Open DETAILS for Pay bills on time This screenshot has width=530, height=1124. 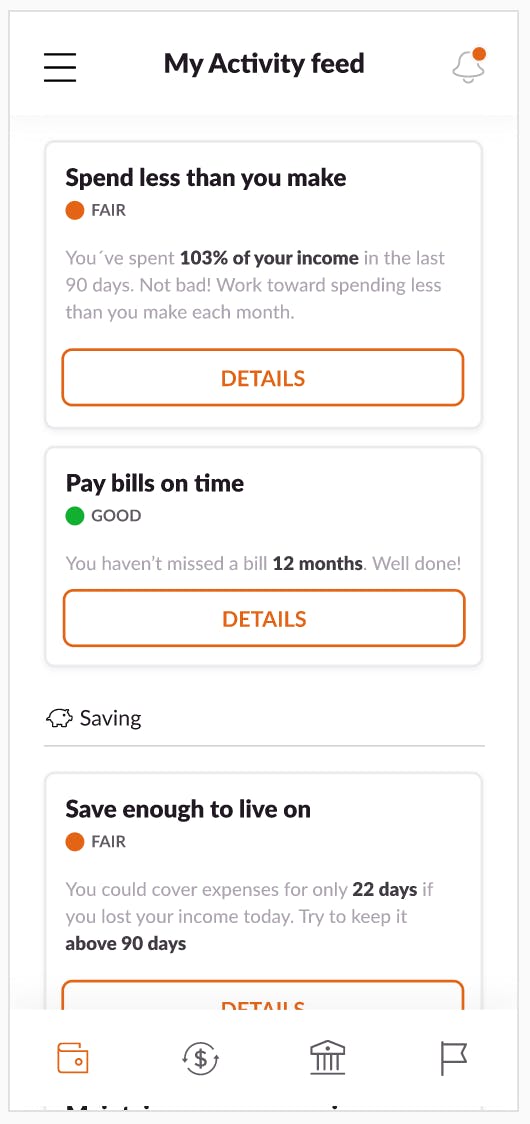264,619
